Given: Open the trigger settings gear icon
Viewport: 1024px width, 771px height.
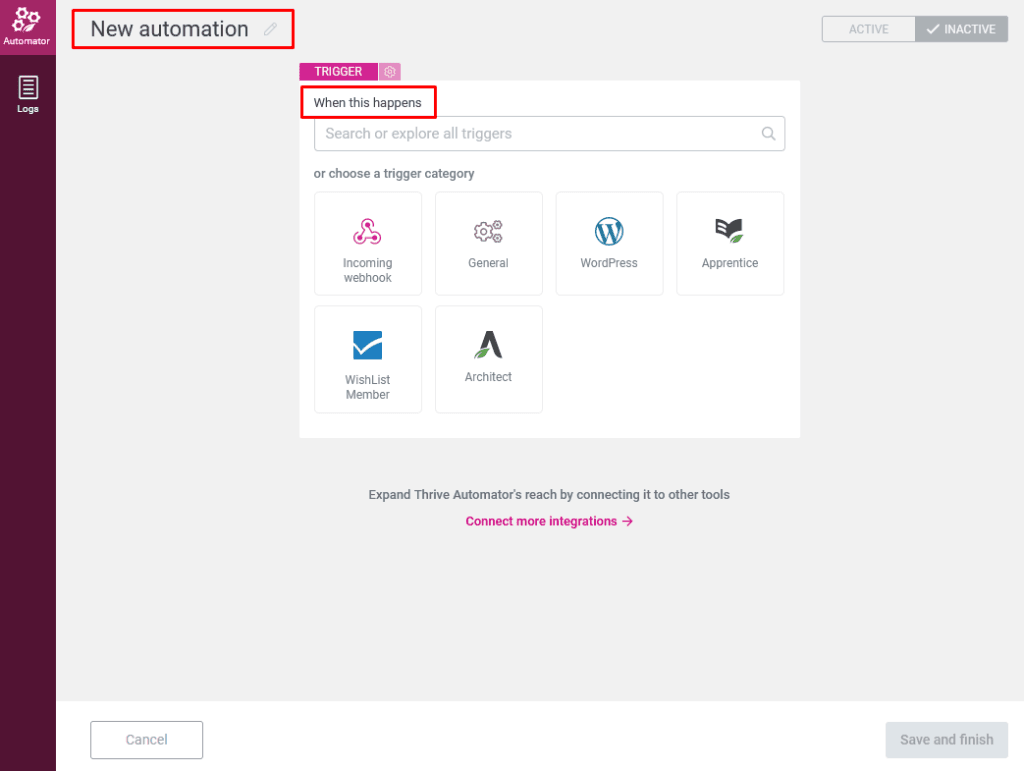Looking at the screenshot, I should coord(390,72).
